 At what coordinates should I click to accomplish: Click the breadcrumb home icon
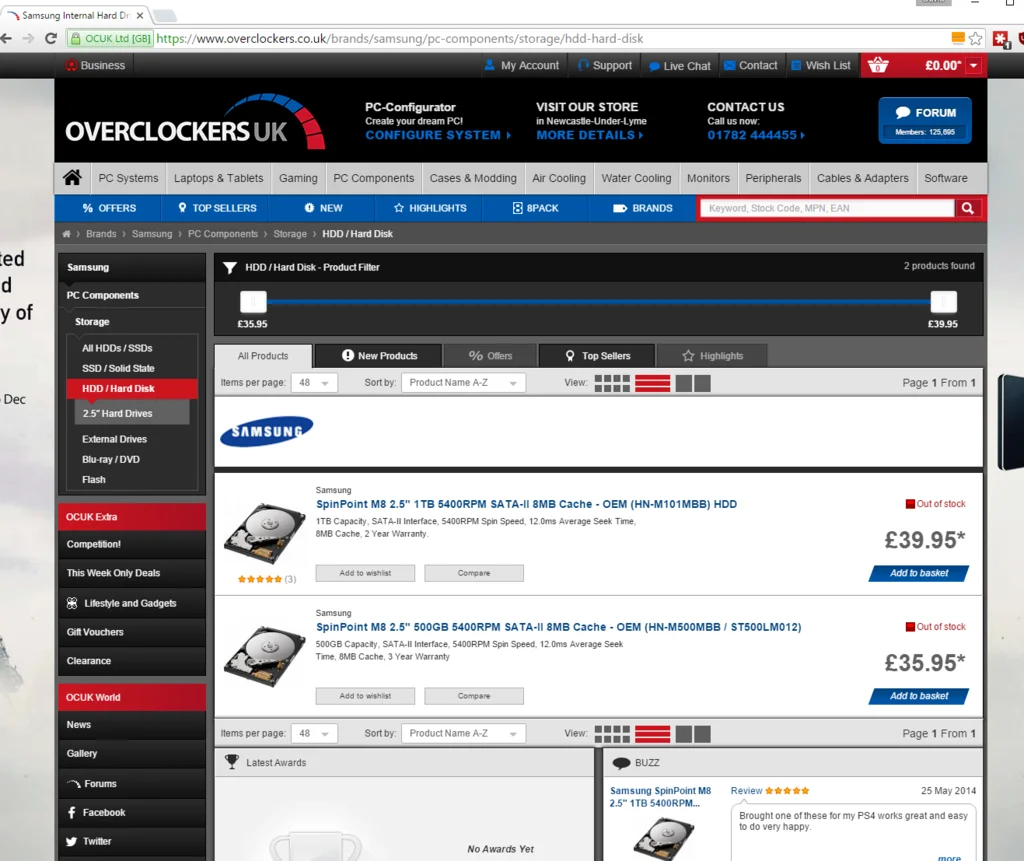(66, 234)
